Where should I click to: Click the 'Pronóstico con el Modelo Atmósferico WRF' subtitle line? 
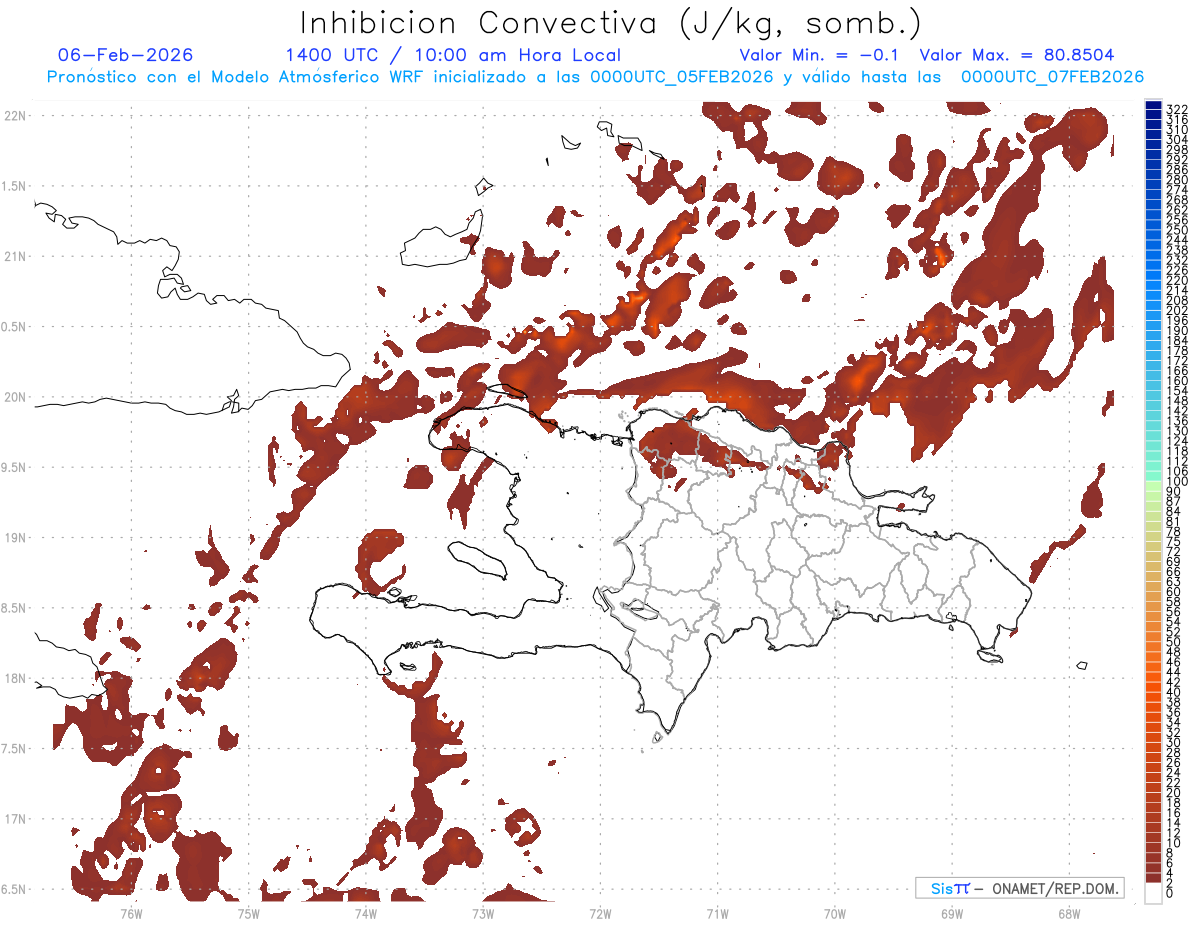pyautogui.click(x=595, y=77)
